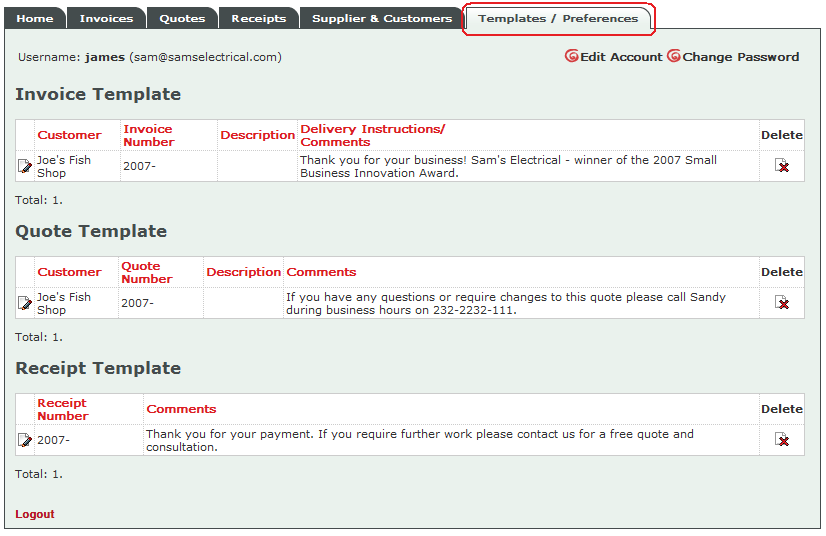Click the swirl icon beside Edit Account
This screenshot has width=826, height=536.
572,57
